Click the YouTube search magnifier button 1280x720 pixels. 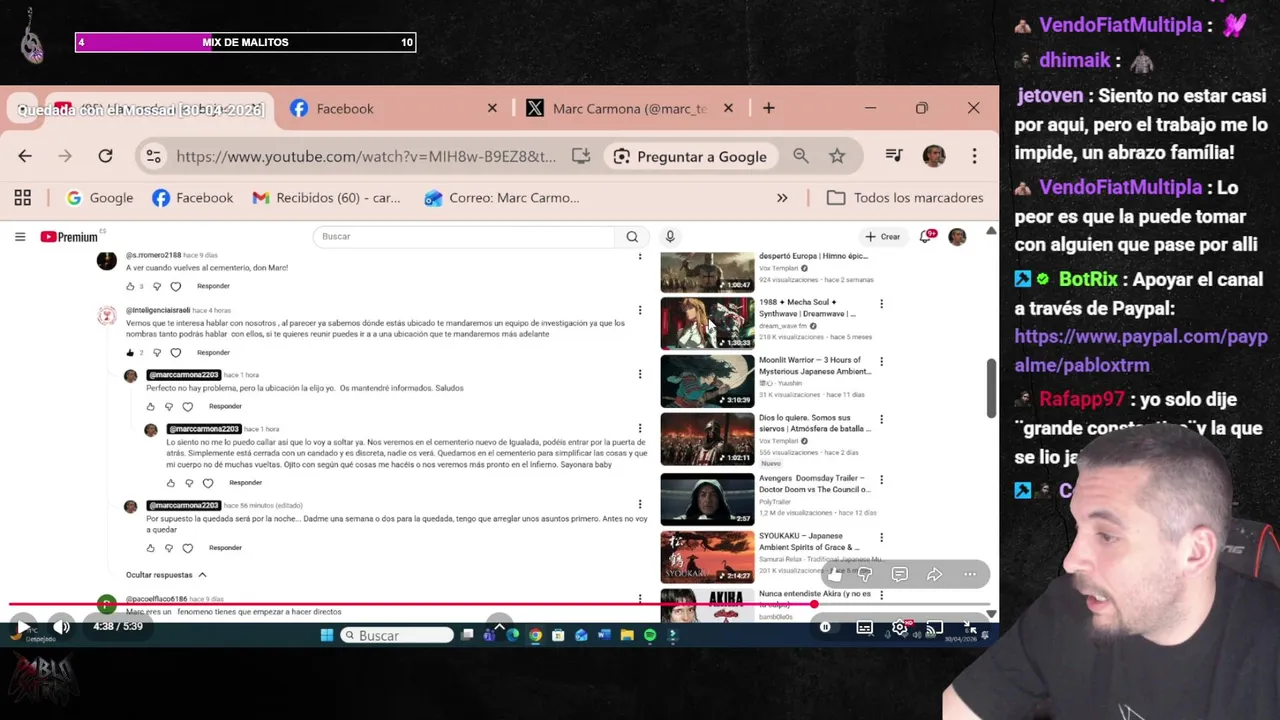click(x=632, y=237)
